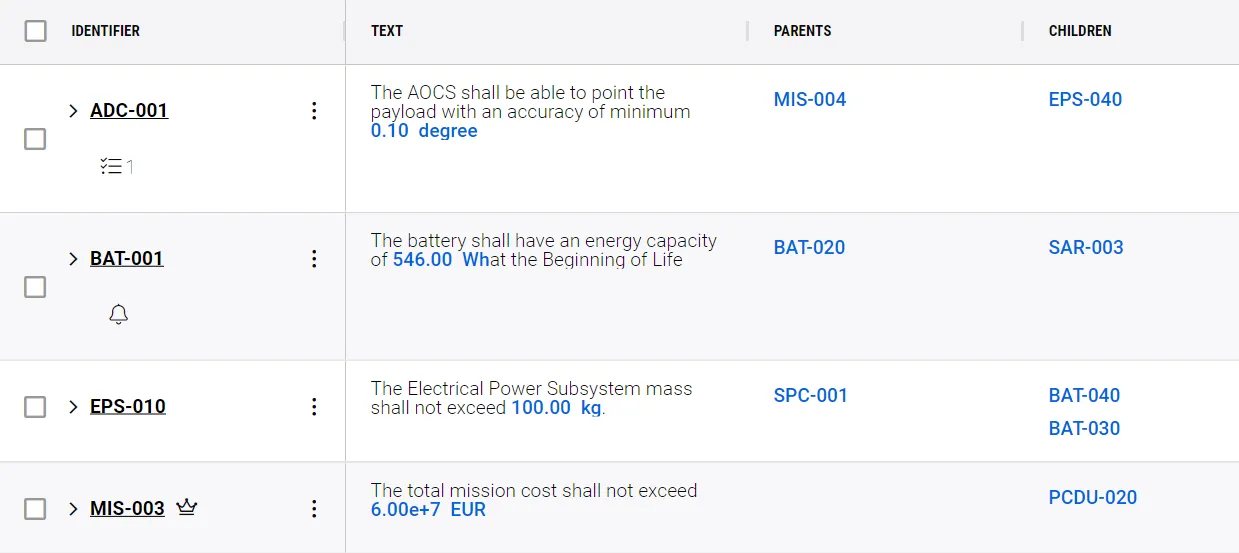
Task: Click the CHILDREN column header
Action: click(x=1080, y=31)
